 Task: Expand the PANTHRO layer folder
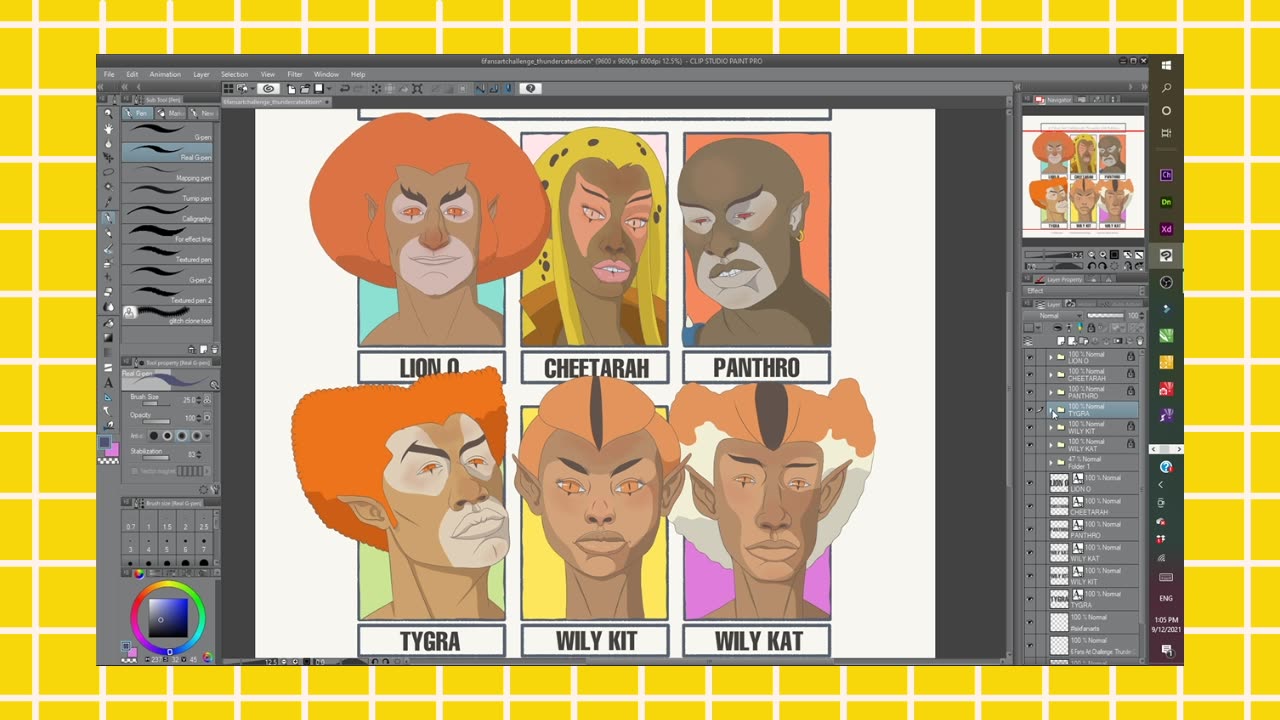click(x=1051, y=393)
